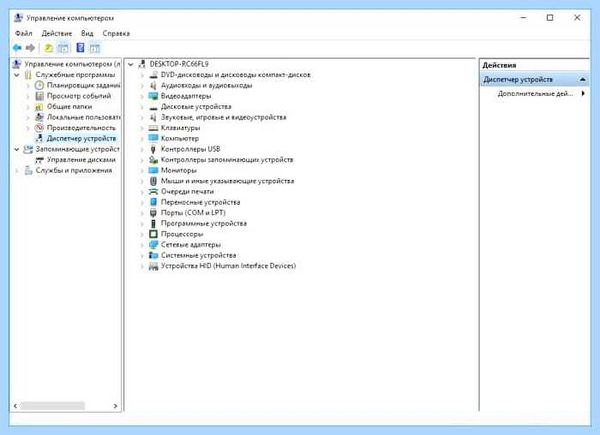Open the Действие menu
The width and height of the screenshot is (600, 435).
point(57,33)
